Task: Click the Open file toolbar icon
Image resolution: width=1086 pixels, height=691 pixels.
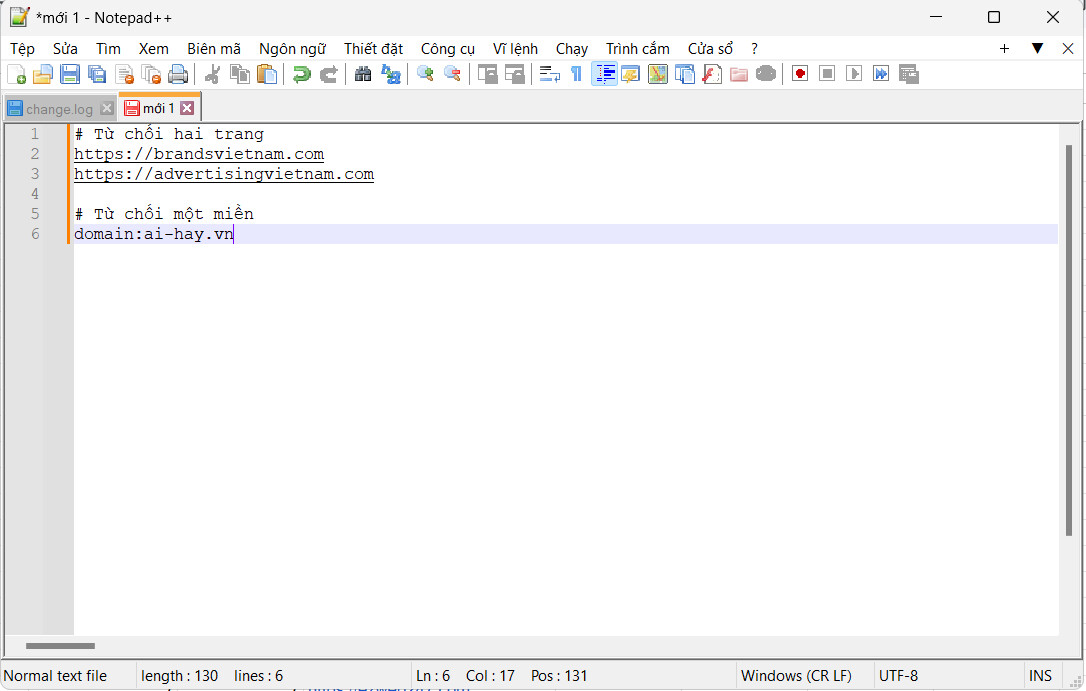Action: click(x=43, y=74)
